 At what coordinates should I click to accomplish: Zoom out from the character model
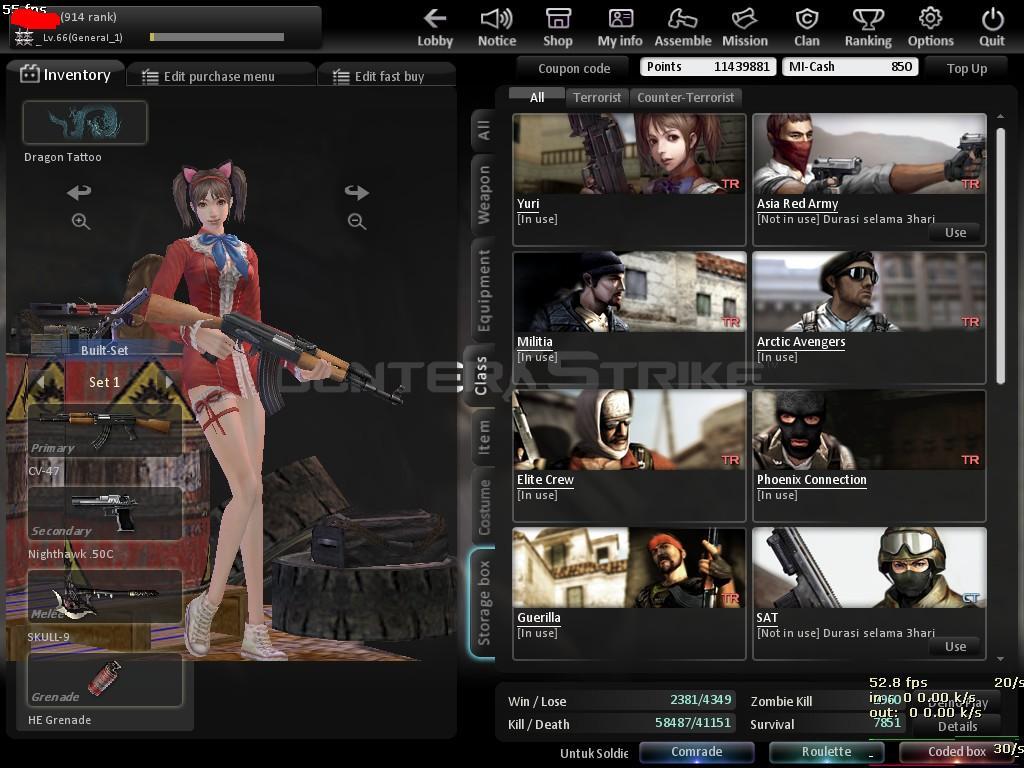click(x=357, y=221)
